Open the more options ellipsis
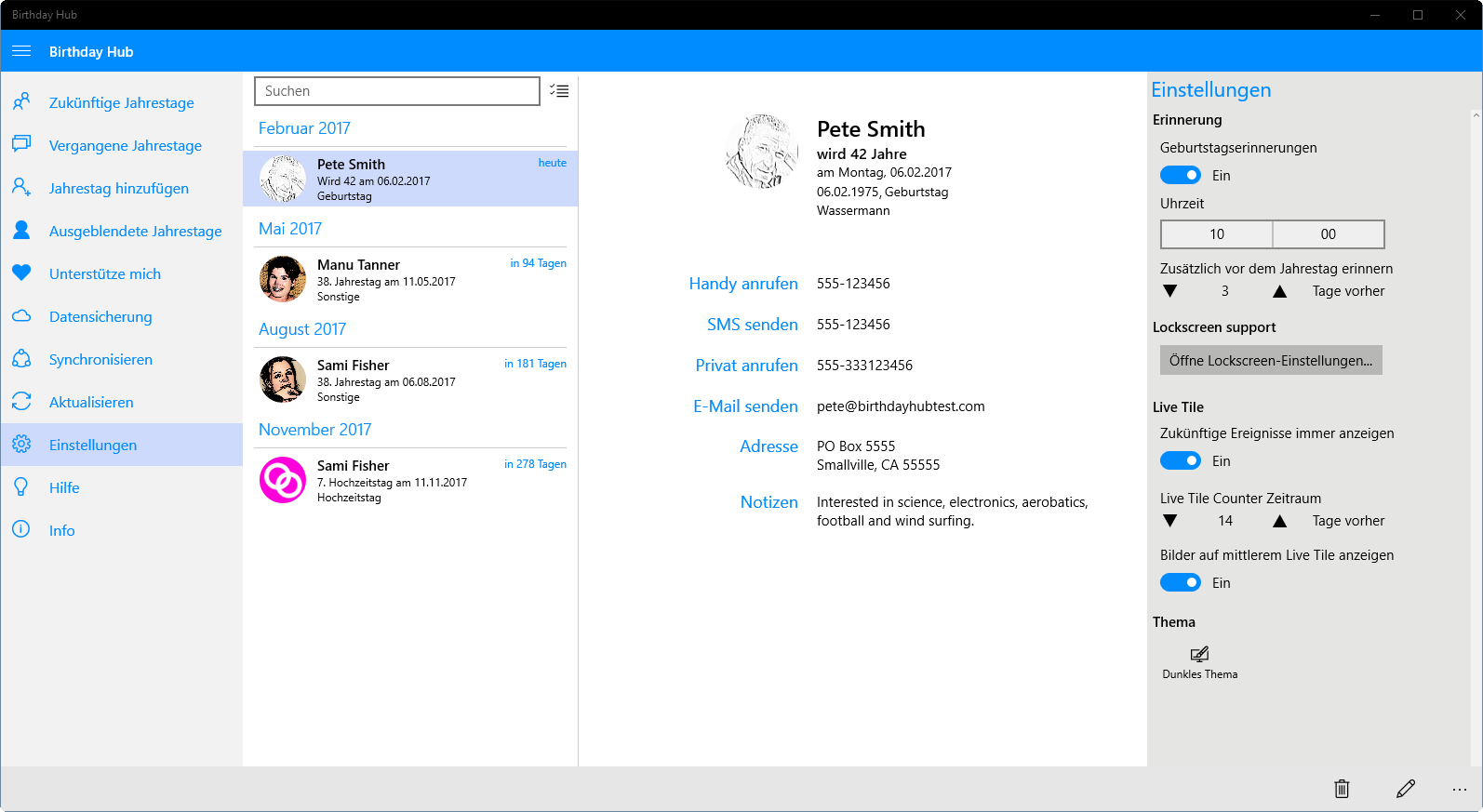This screenshot has width=1483, height=812. click(x=1459, y=789)
